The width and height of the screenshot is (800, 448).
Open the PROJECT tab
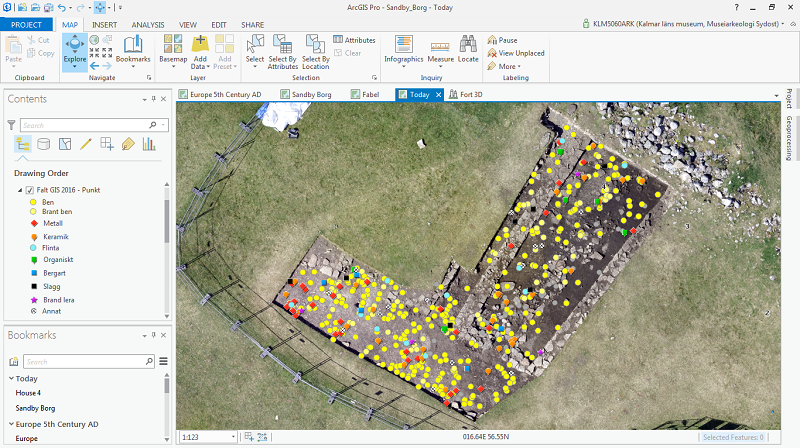(x=26, y=24)
